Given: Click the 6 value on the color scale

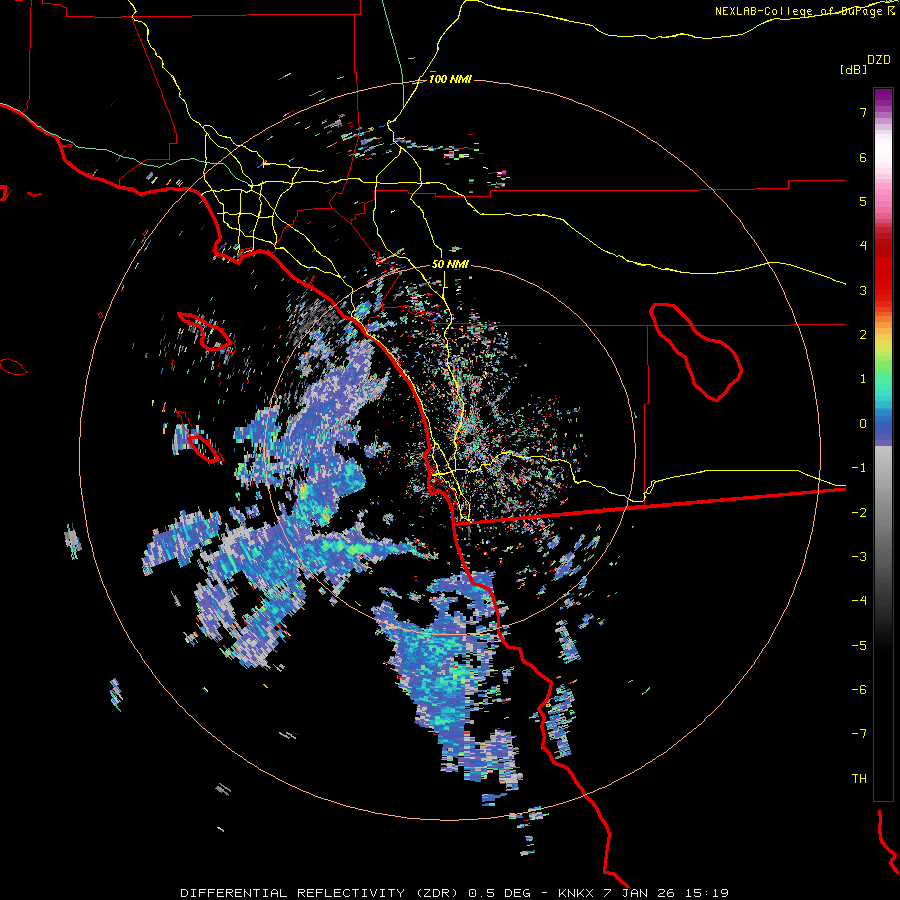Looking at the screenshot, I should [863, 157].
